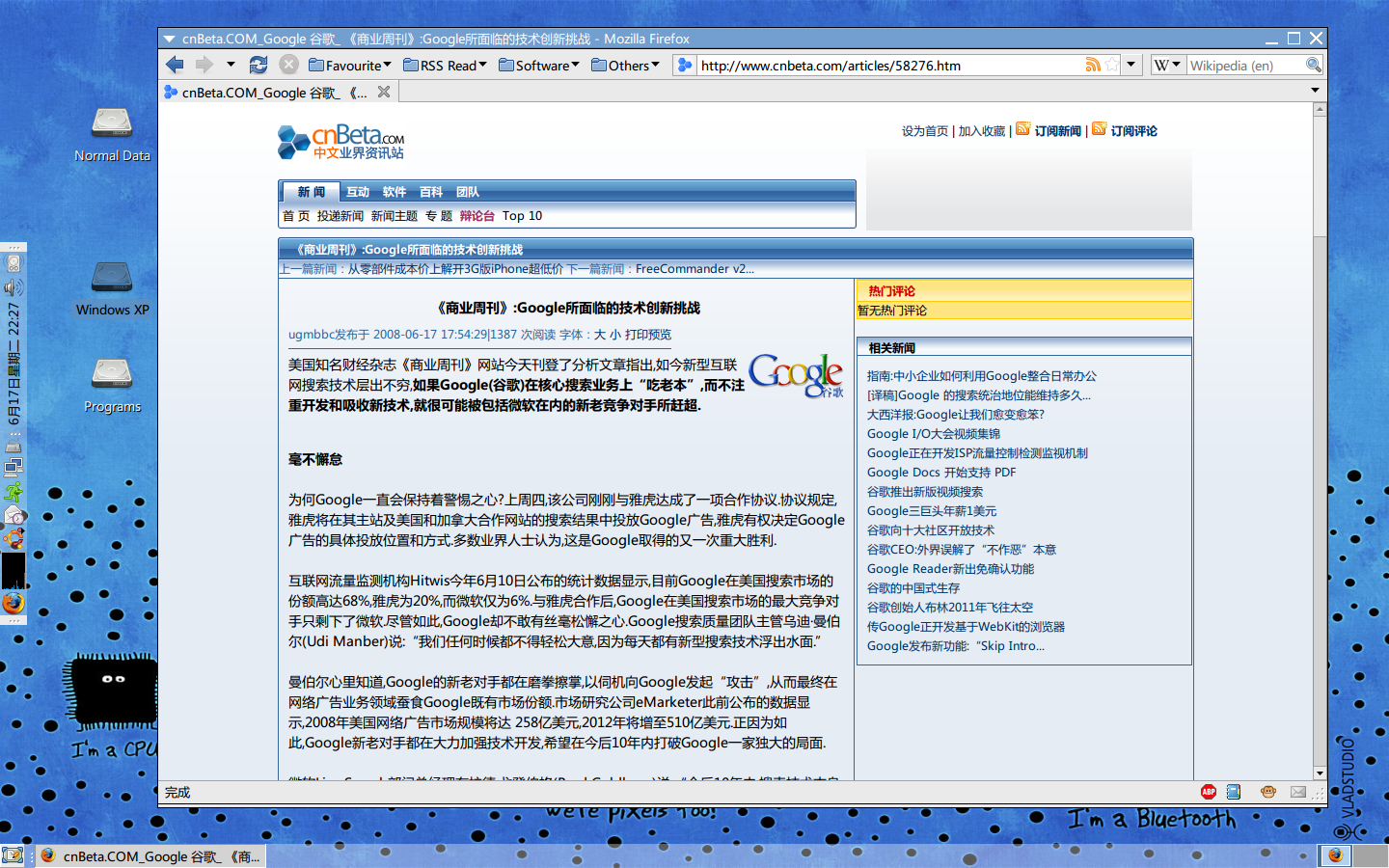The width and height of the screenshot is (1389, 868).
Task: Click the 订阅评论 RSS link
Action: pyautogui.click(x=1133, y=131)
